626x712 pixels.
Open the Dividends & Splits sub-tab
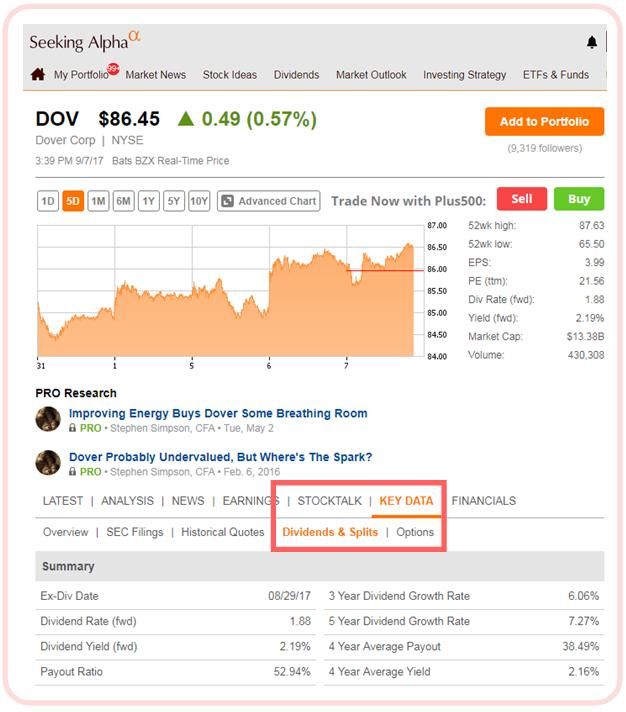coord(330,532)
